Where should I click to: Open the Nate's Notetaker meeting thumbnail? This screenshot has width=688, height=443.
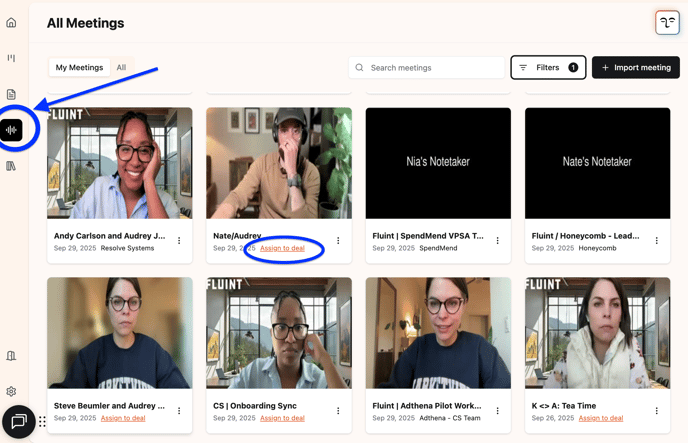point(597,162)
